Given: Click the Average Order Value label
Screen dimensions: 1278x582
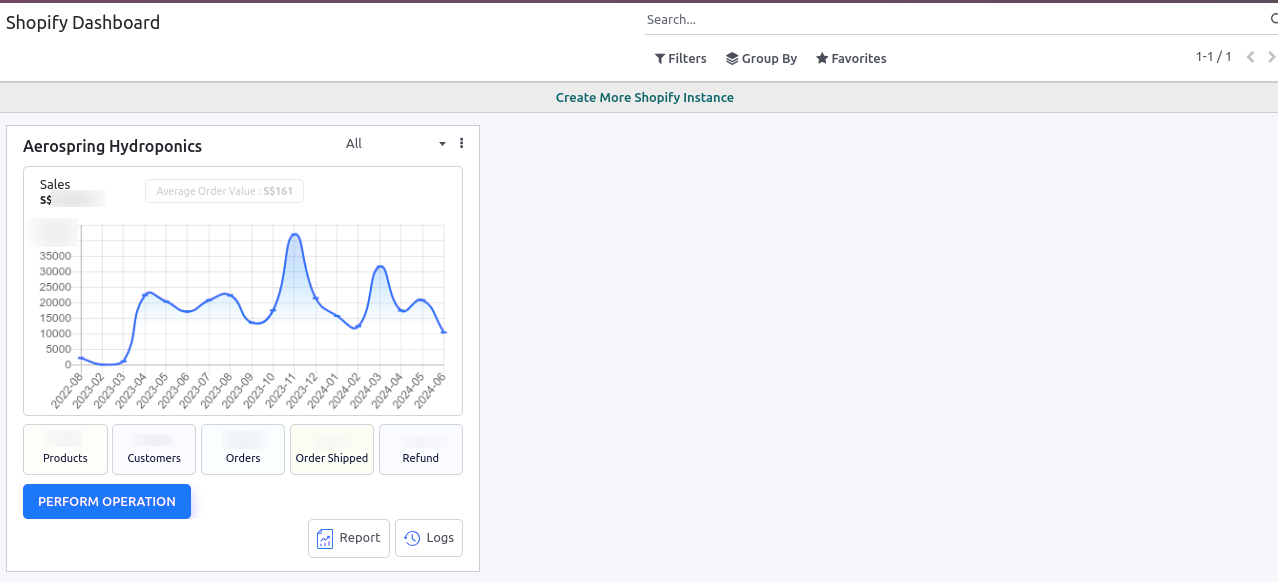Looking at the screenshot, I should click(224, 191).
